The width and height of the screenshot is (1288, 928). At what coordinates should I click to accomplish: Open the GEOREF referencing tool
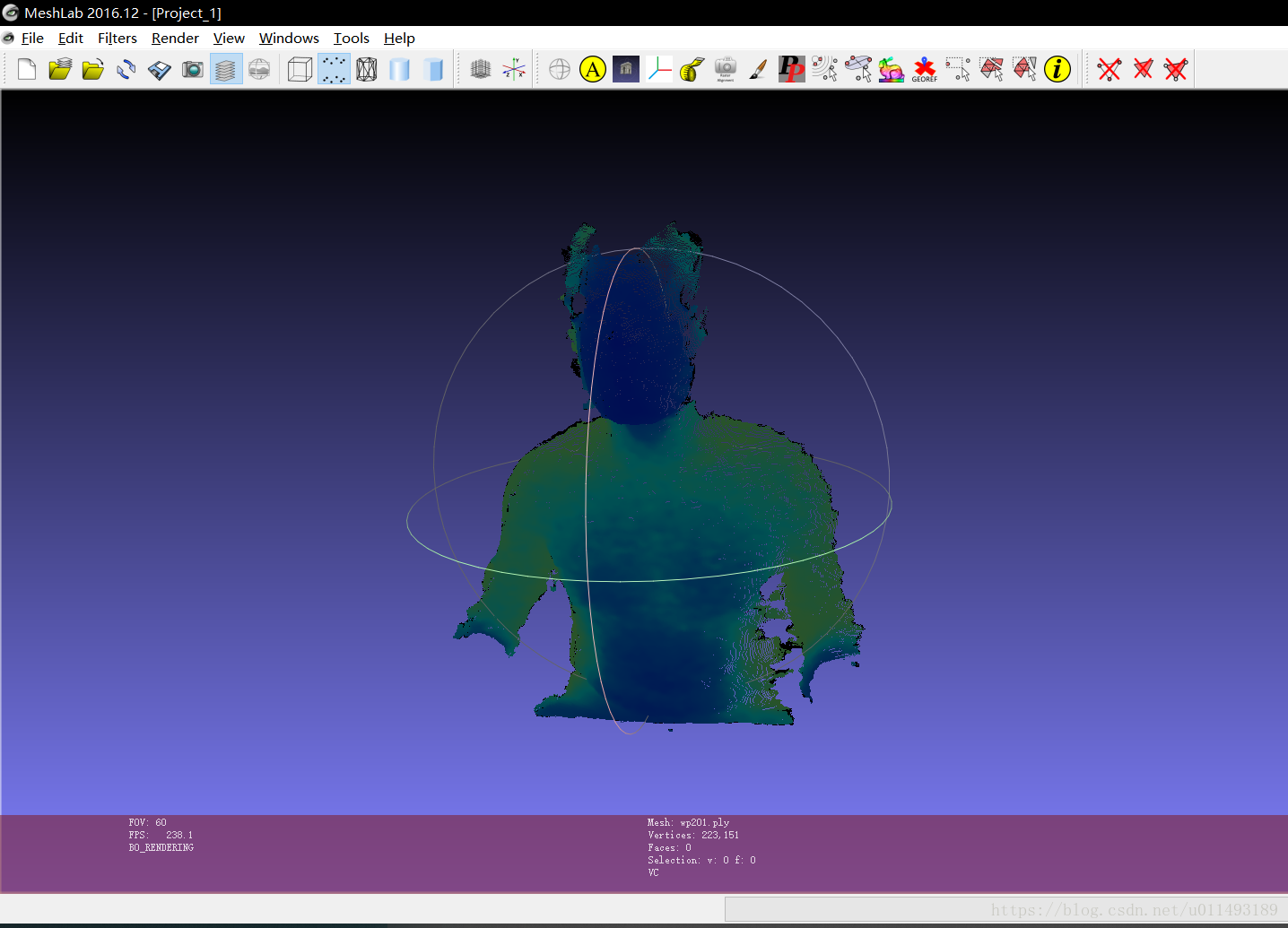click(924, 69)
